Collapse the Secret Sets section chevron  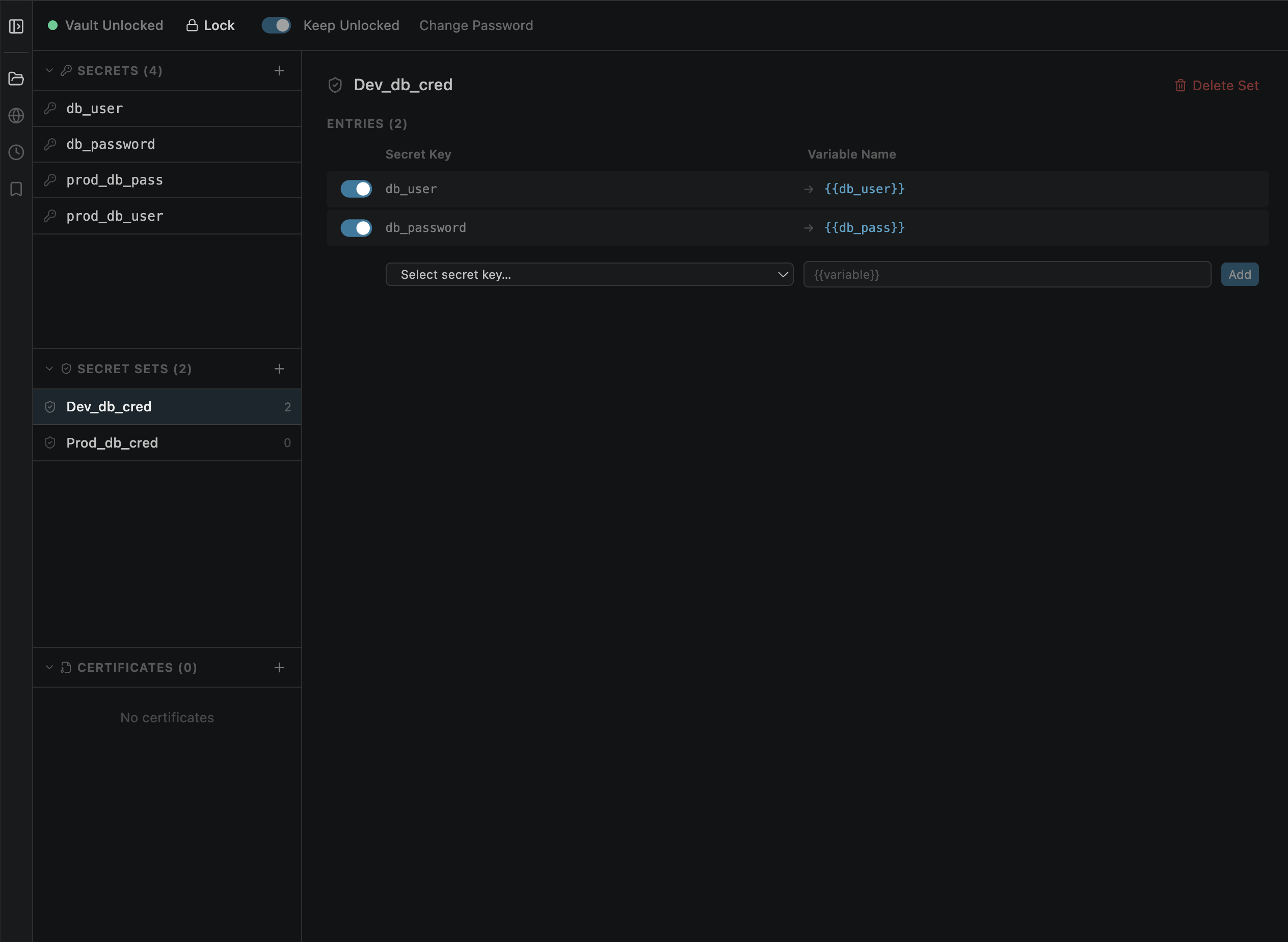[x=49, y=369]
